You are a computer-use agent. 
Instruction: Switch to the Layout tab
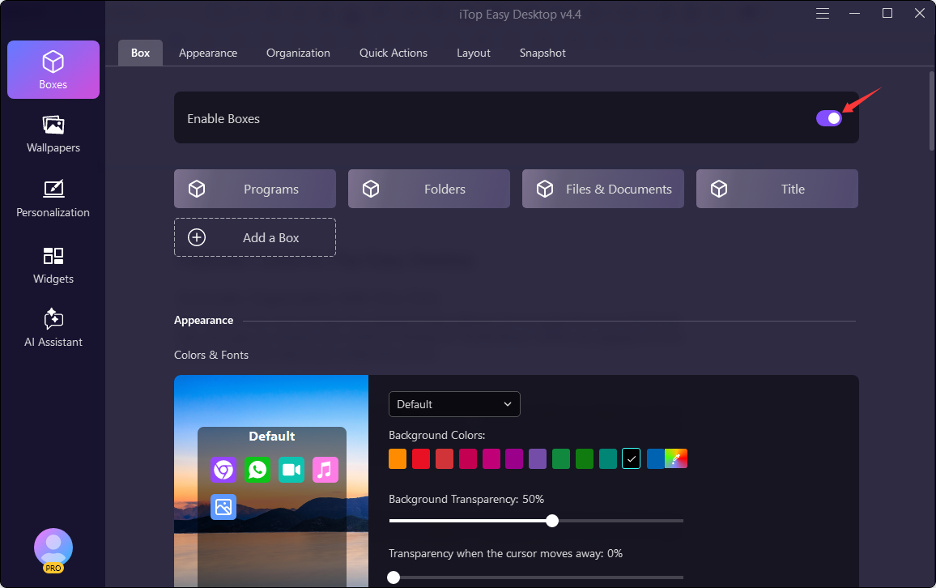coord(473,53)
